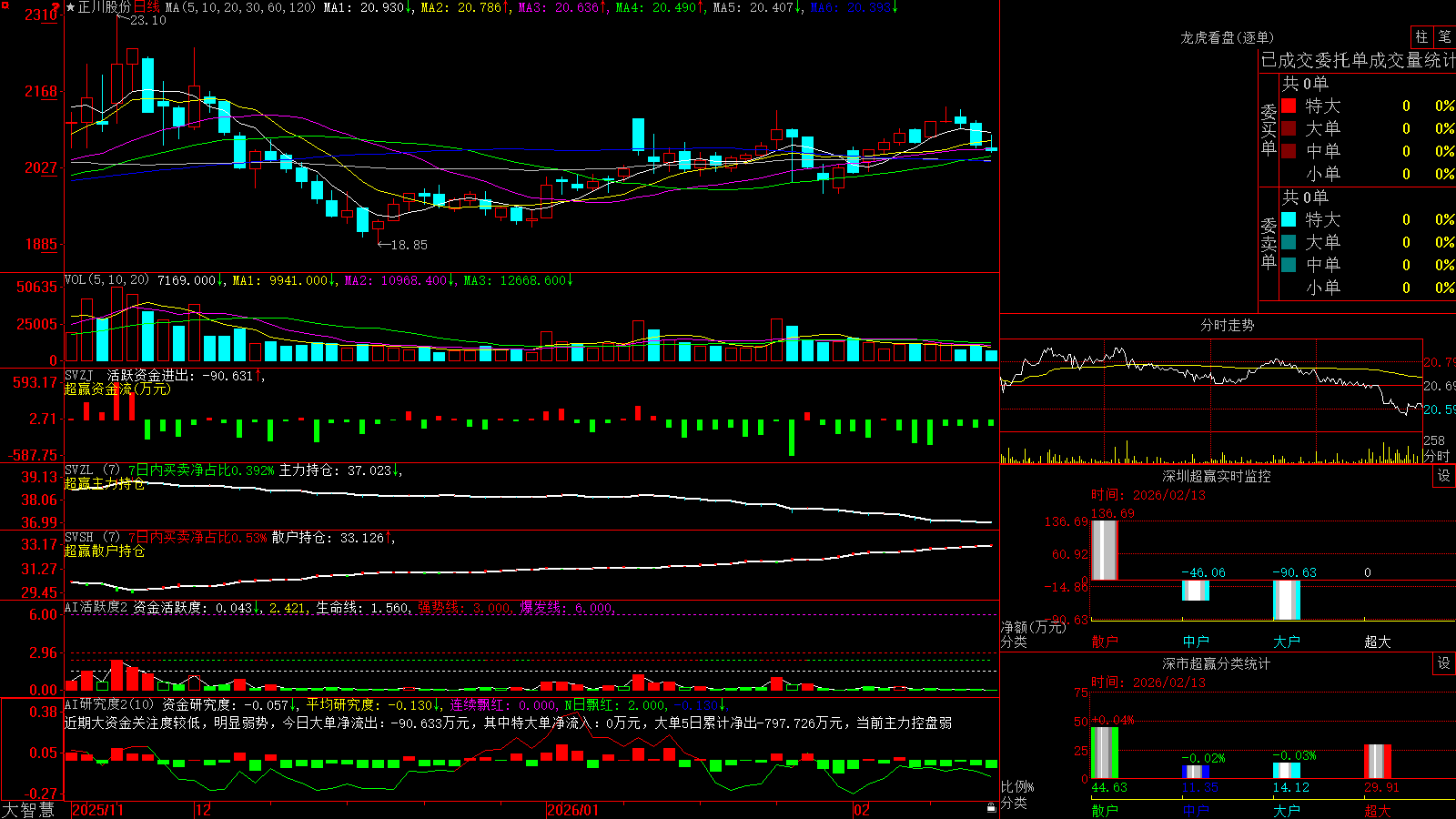
Task: Click the 日线 period label
Action: click(147, 7)
